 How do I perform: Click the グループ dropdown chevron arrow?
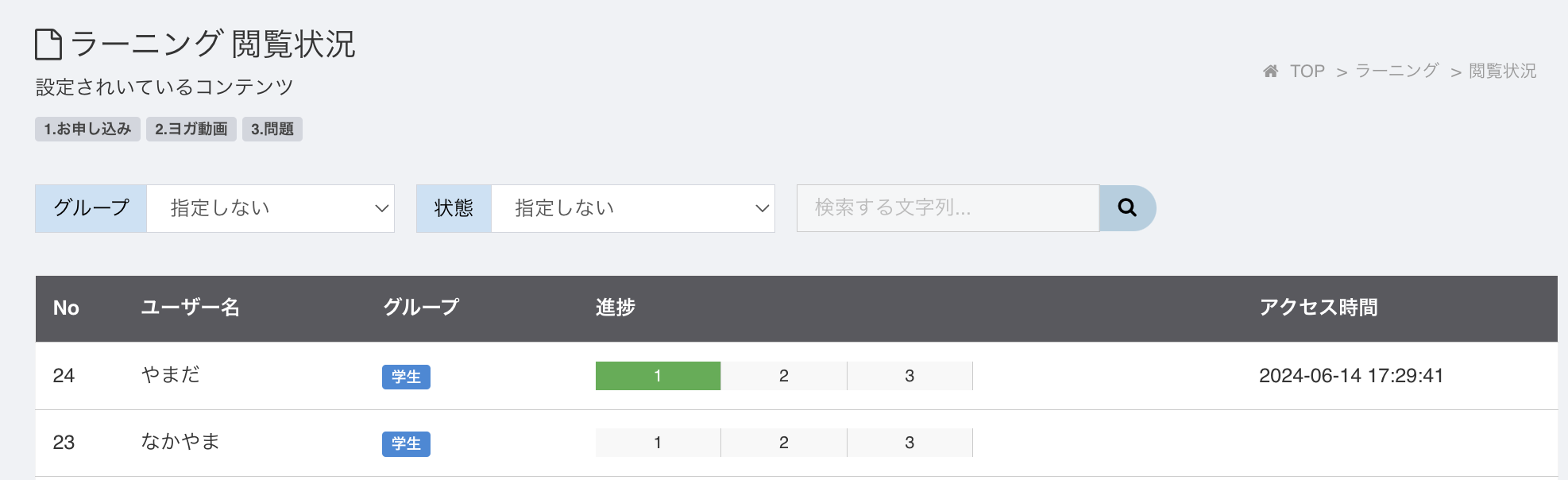point(381,208)
